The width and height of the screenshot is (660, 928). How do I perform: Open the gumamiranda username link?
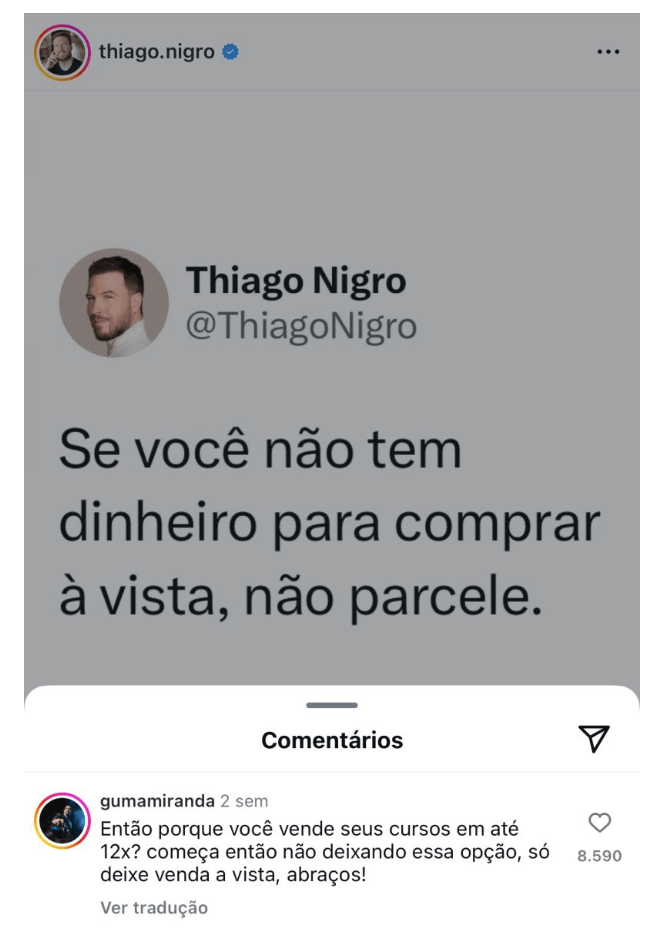tap(157, 801)
